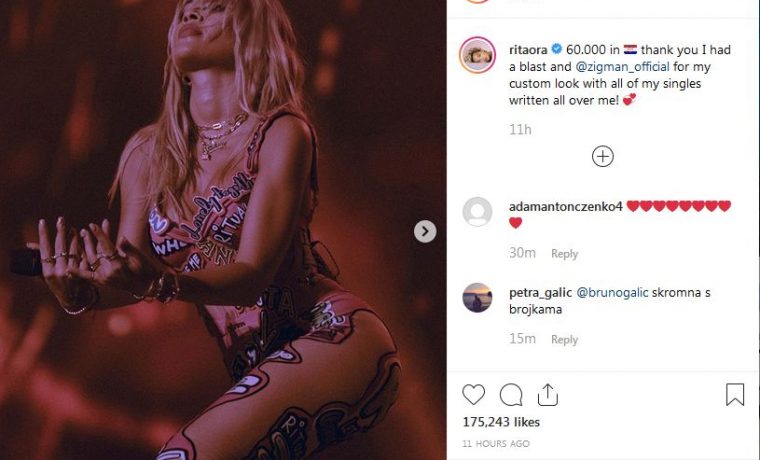Click the concert photo of the post
Screen dimensions: 760x460
click(x=223, y=230)
